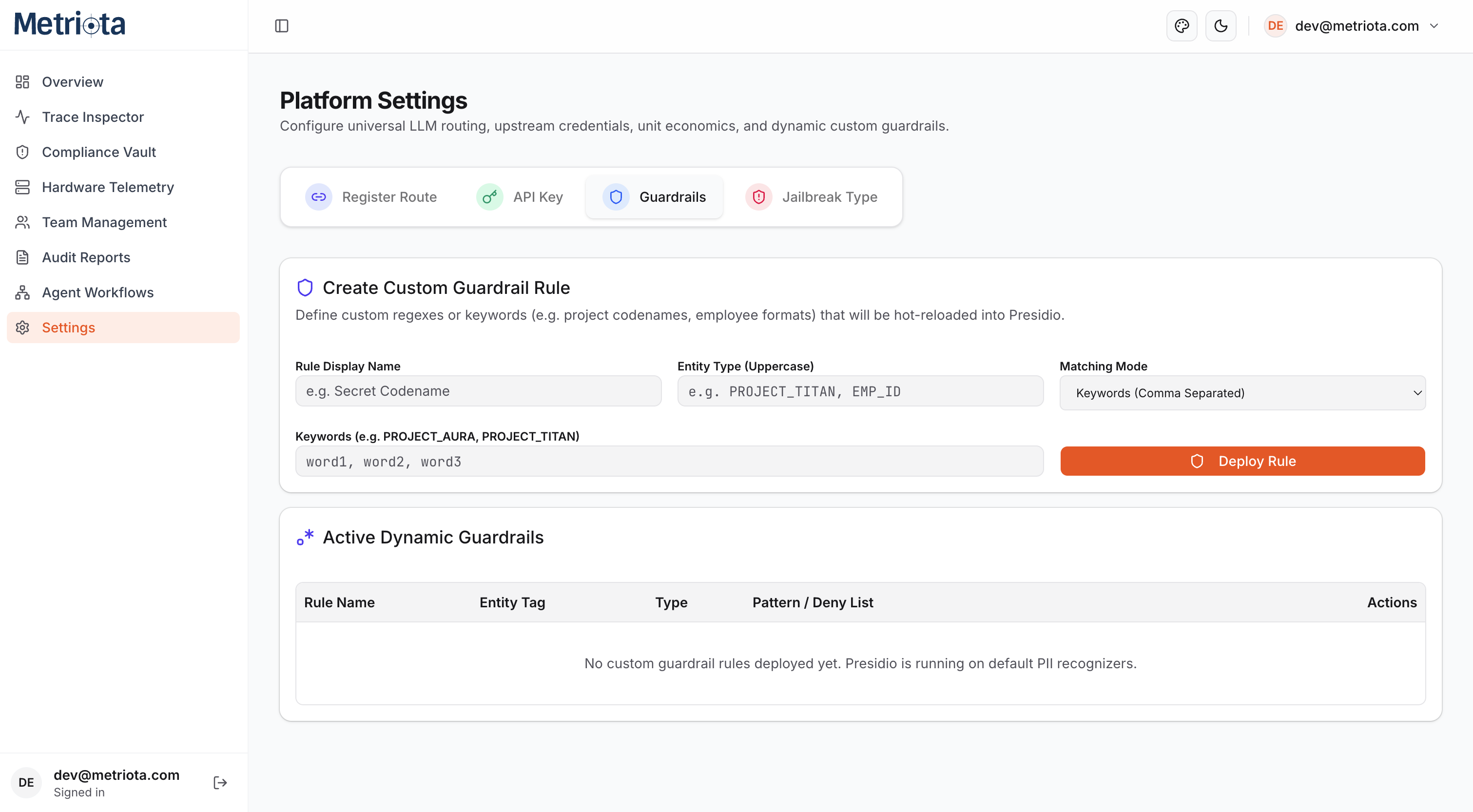
Task: Collapse the sidebar panel toggle icon
Action: [282, 26]
